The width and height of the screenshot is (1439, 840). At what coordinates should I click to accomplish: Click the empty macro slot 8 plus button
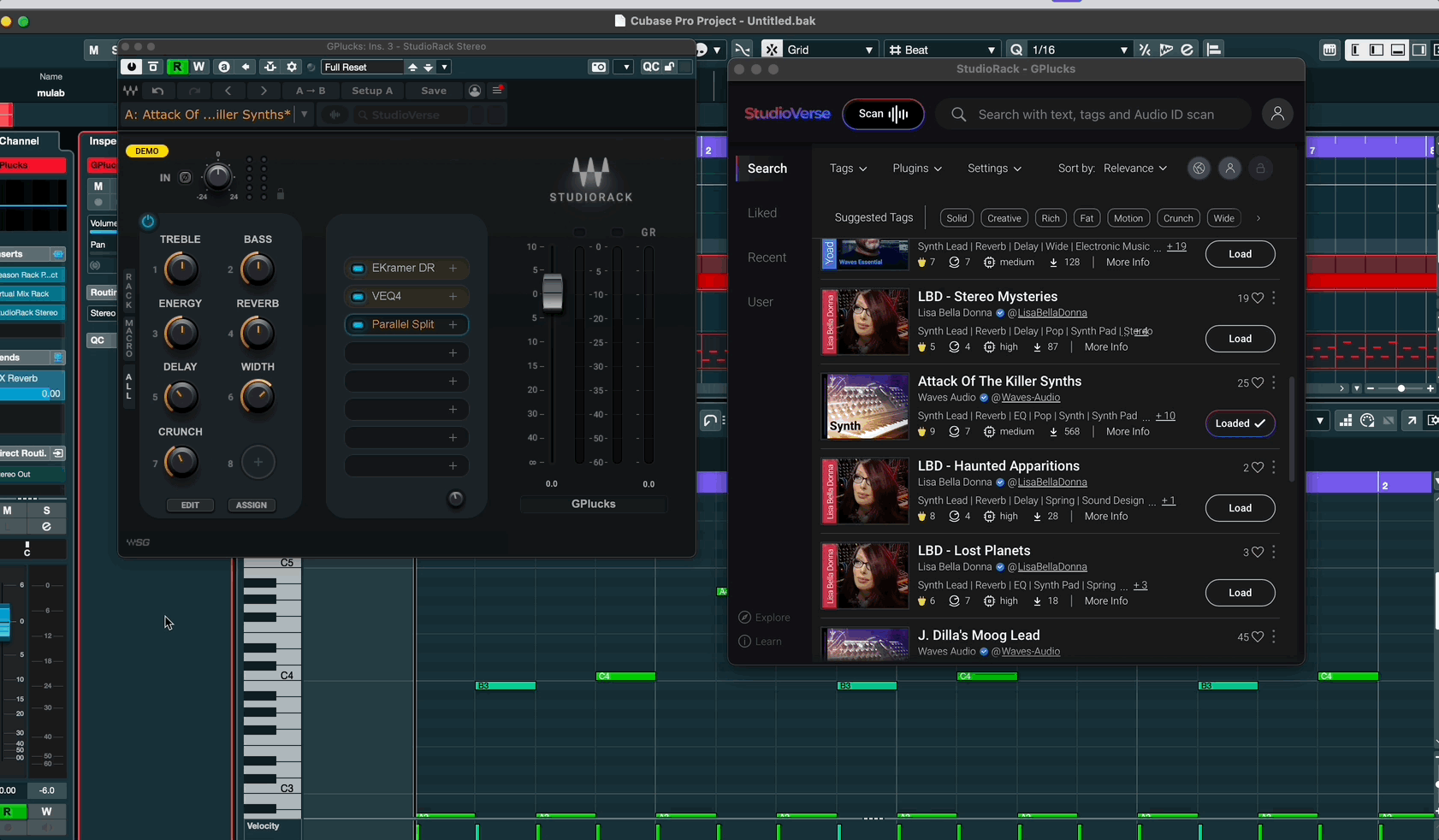[x=258, y=462]
